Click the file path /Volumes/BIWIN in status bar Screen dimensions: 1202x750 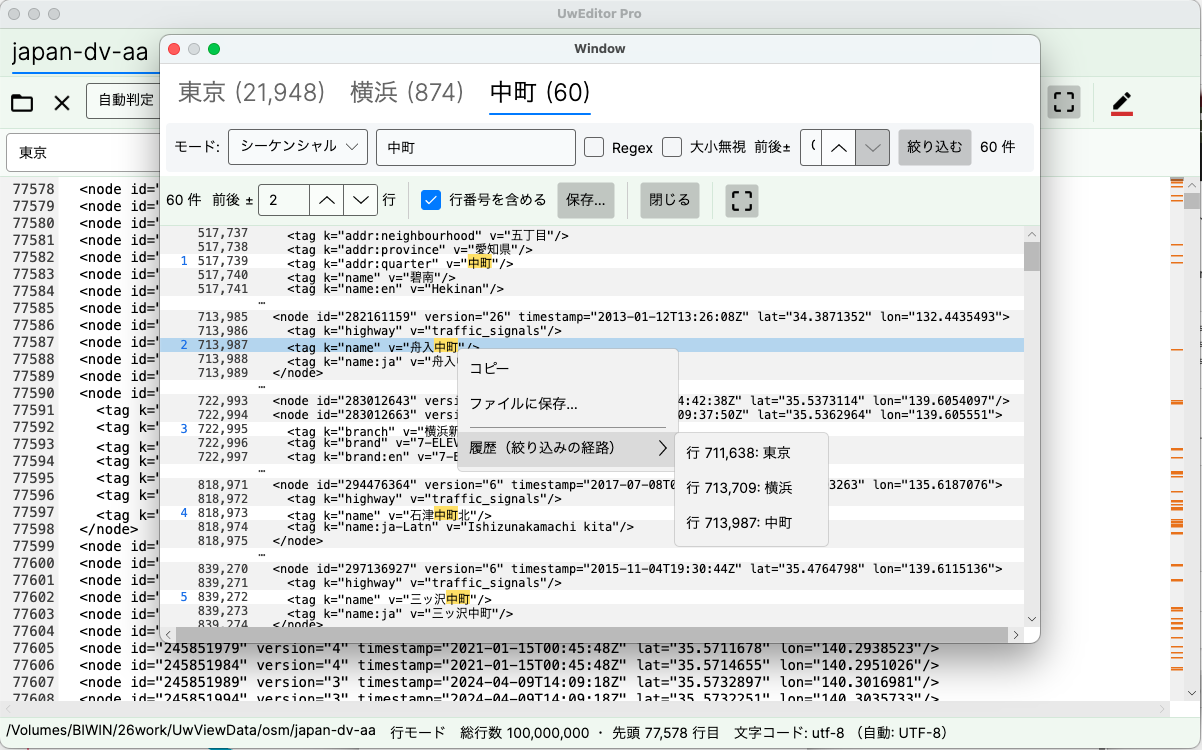pos(191,731)
